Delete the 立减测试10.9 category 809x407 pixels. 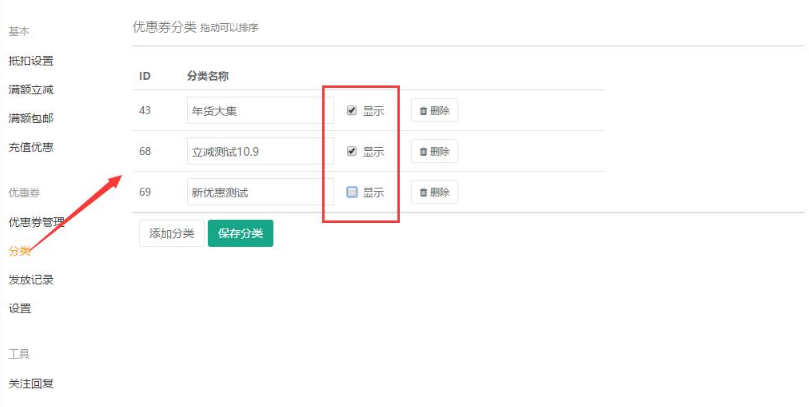pos(434,151)
